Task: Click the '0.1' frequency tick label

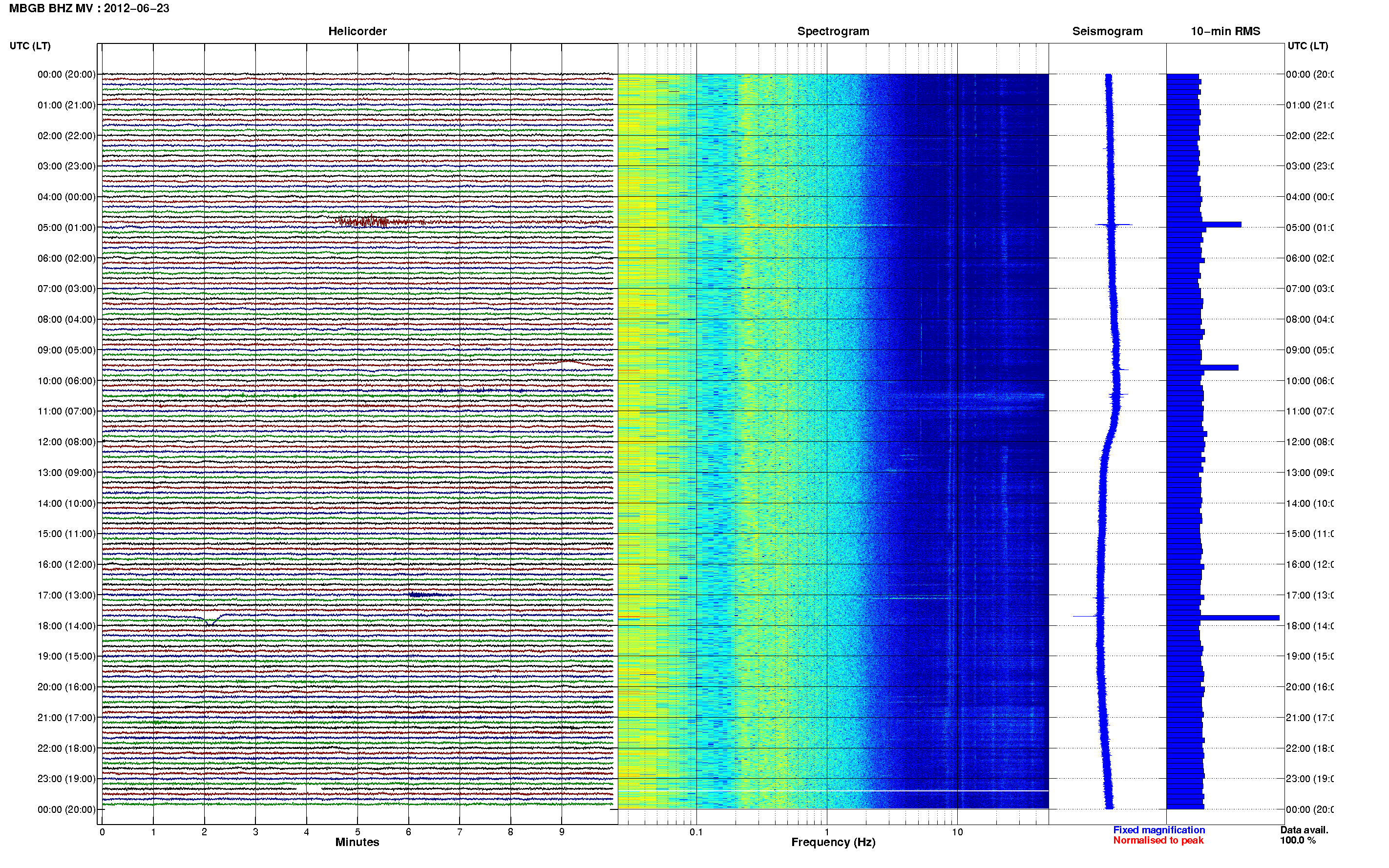Action: click(x=696, y=832)
